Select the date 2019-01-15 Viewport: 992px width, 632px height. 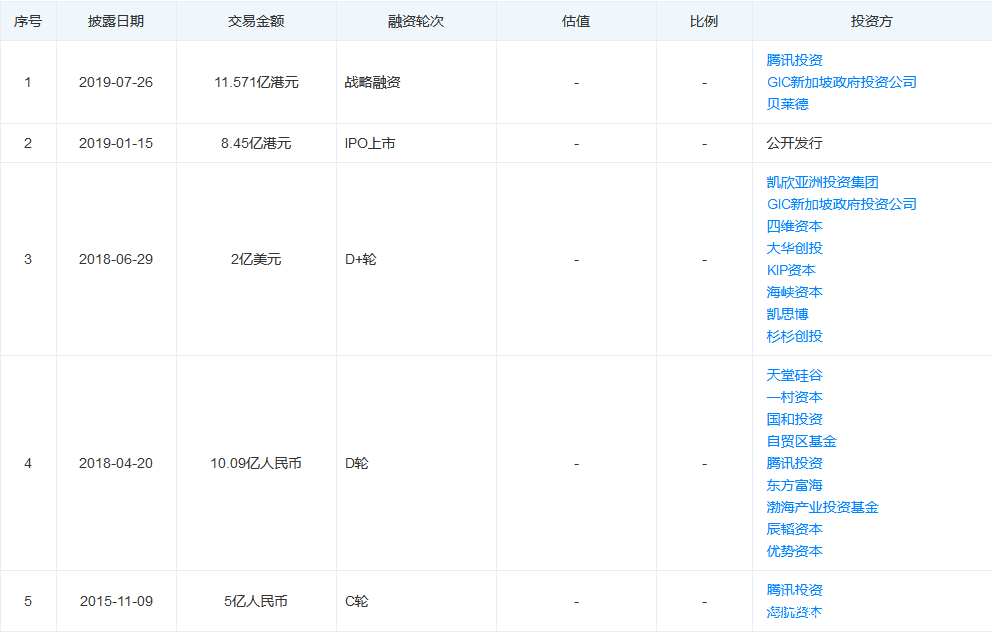click(x=116, y=143)
